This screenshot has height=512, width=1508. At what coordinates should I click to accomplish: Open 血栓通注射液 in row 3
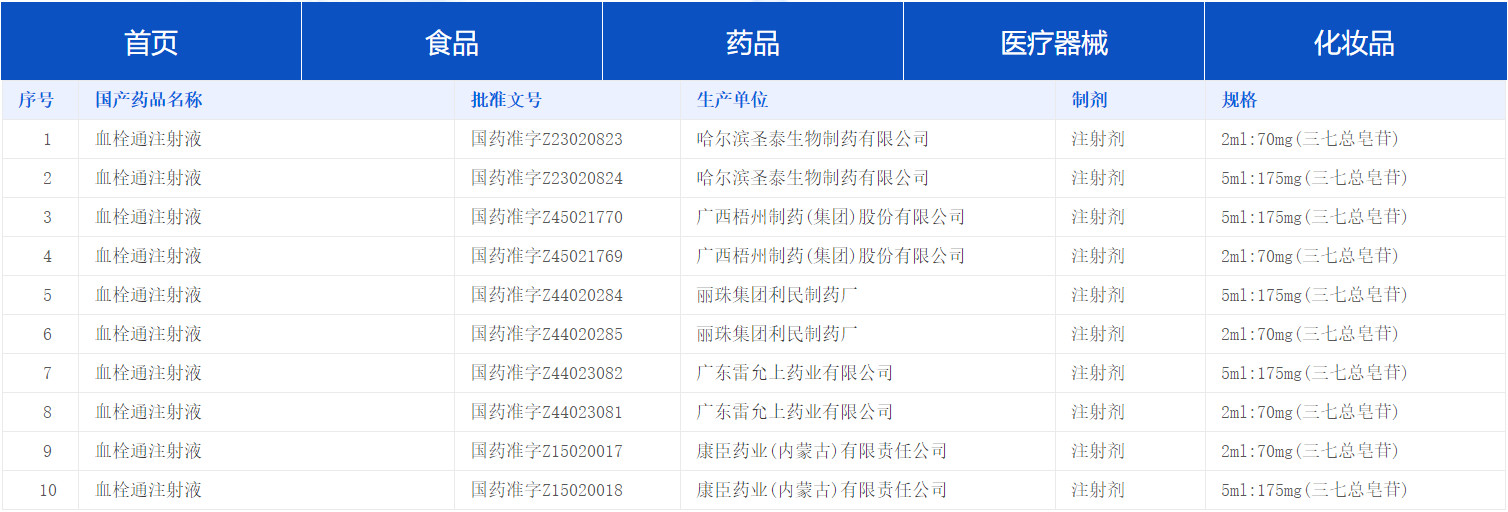click(149, 217)
